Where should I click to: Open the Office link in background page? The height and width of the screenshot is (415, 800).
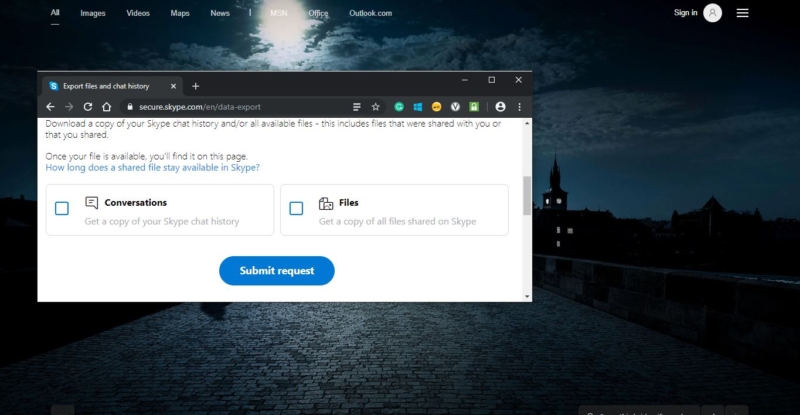318,13
